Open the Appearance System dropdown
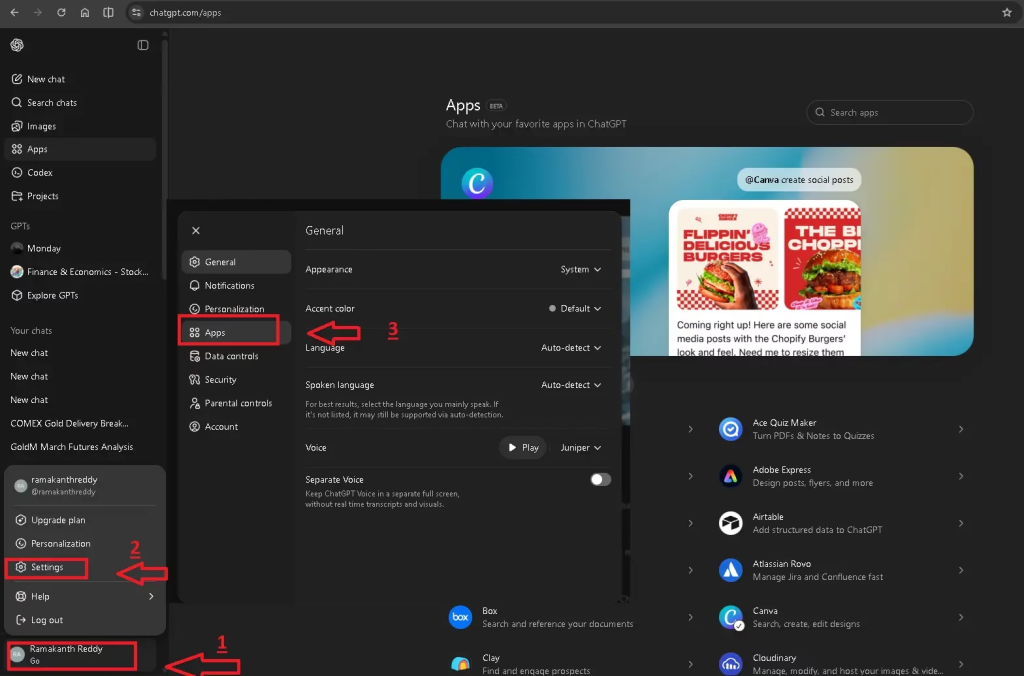This screenshot has height=676, width=1024. coord(581,269)
